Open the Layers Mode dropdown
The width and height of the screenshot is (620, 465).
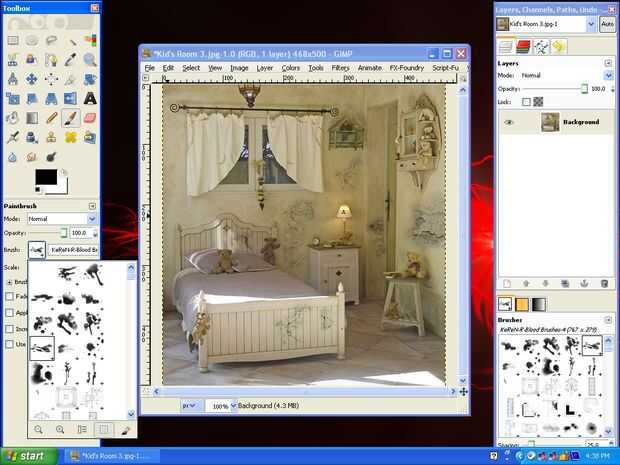pyautogui.click(x=567, y=75)
